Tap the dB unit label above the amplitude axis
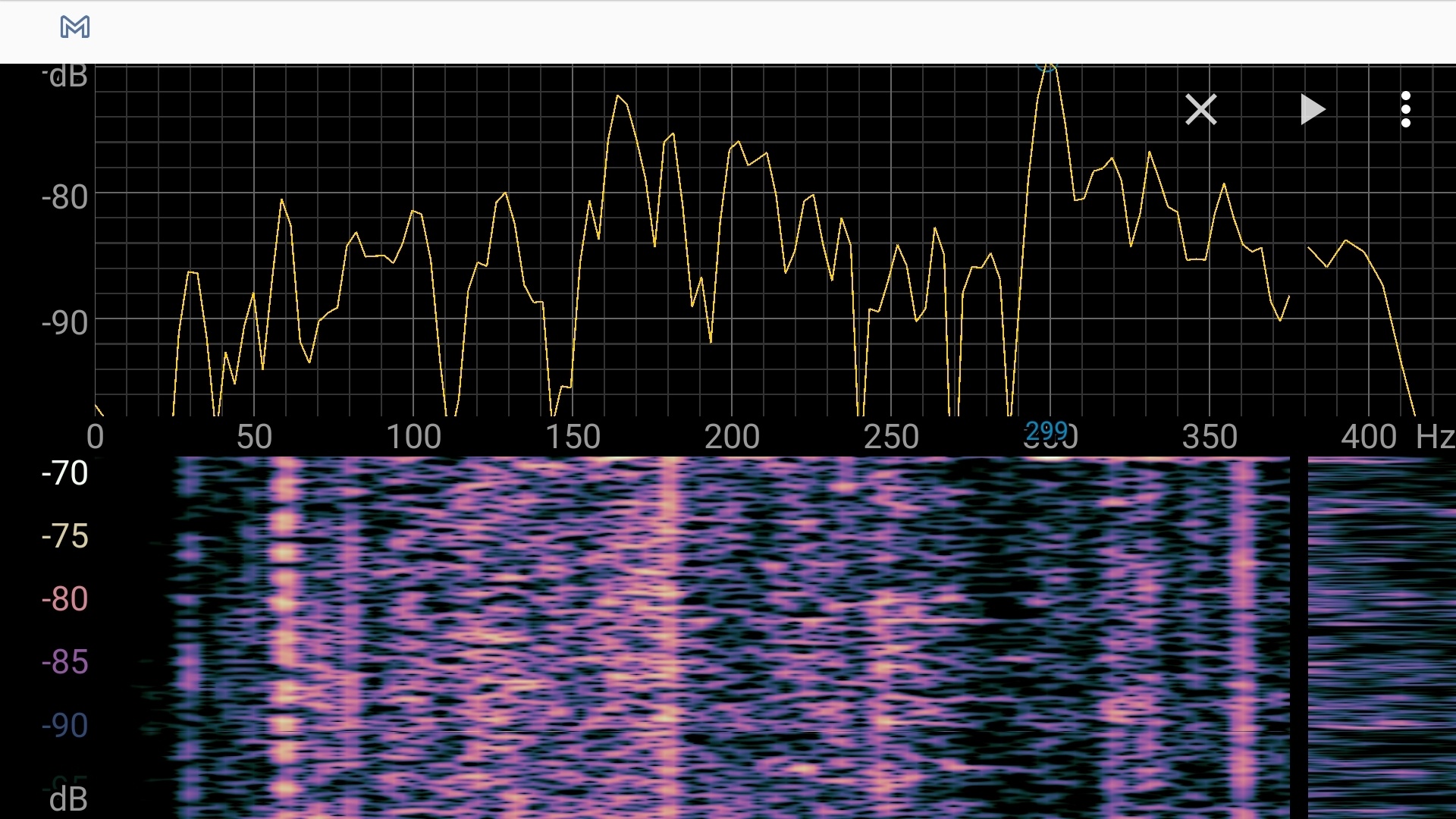The height and width of the screenshot is (819, 1456). 64,75
